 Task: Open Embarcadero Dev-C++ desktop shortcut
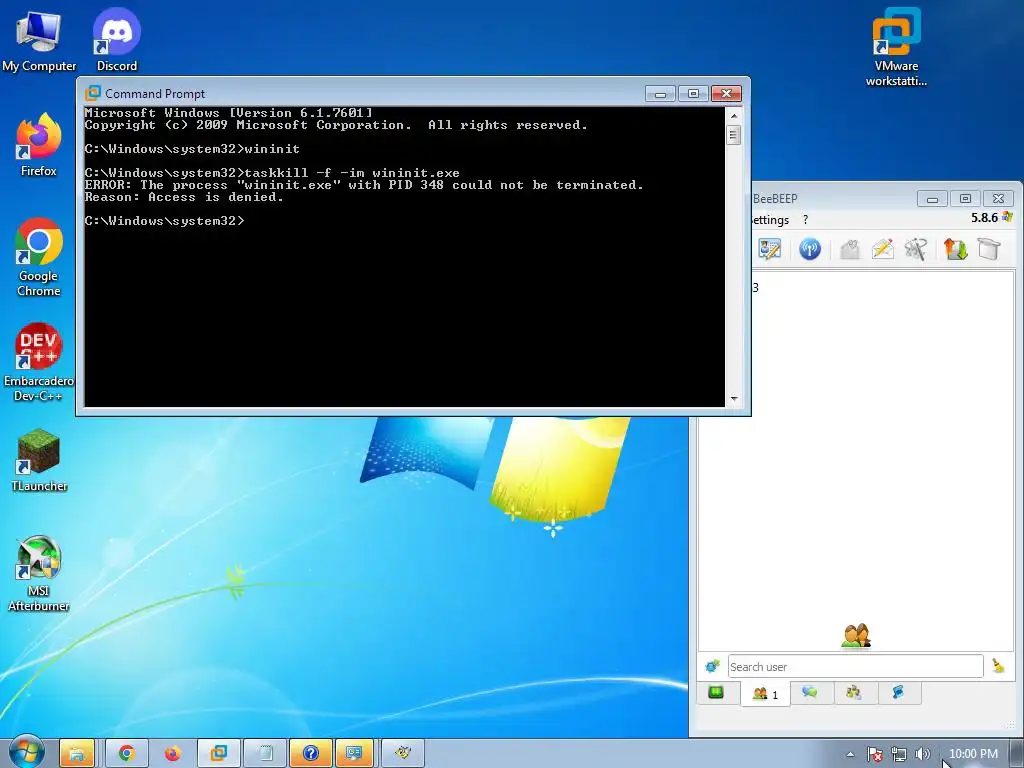(x=39, y=362)
